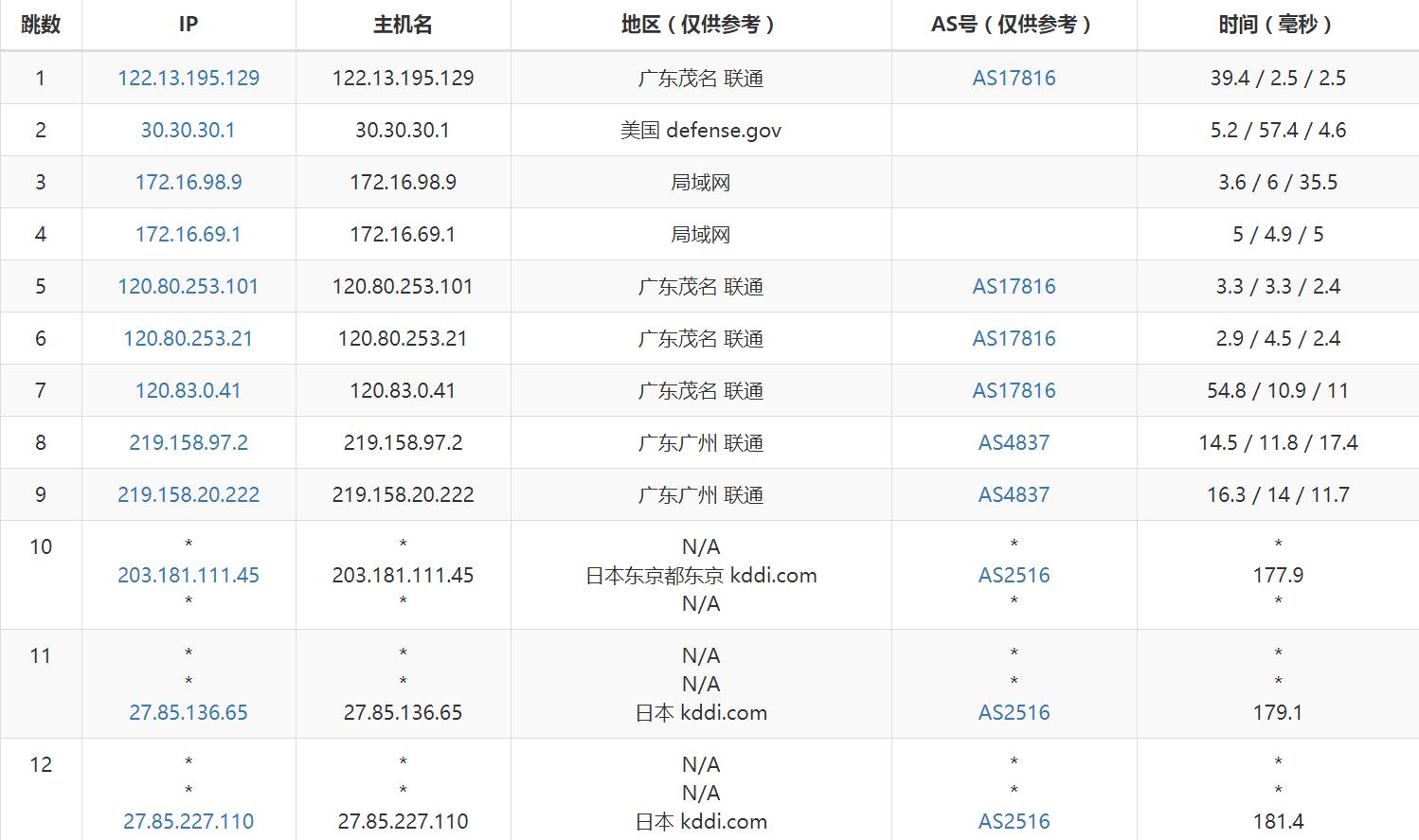
Task: Open IP link 122.13.195.129
Action: click(x=189, y=78)
